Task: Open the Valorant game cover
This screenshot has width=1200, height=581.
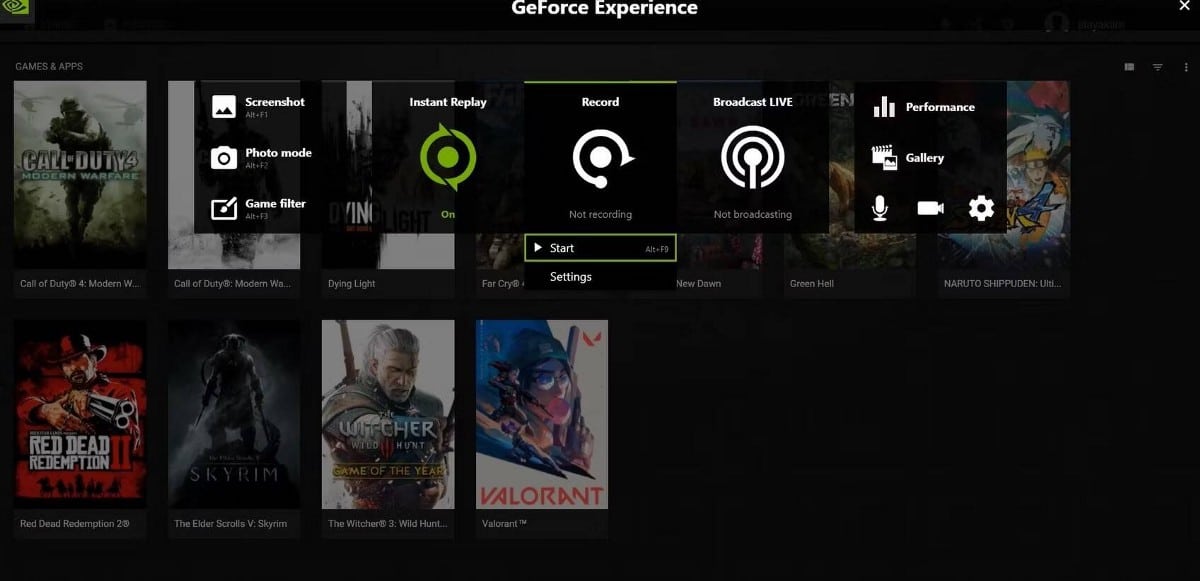Action: tap(542, 414)
